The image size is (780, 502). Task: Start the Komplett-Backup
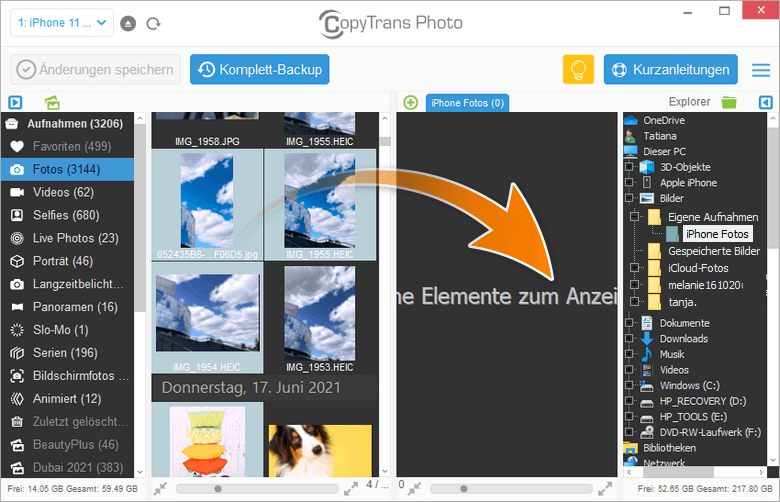(x=260, y=70)
